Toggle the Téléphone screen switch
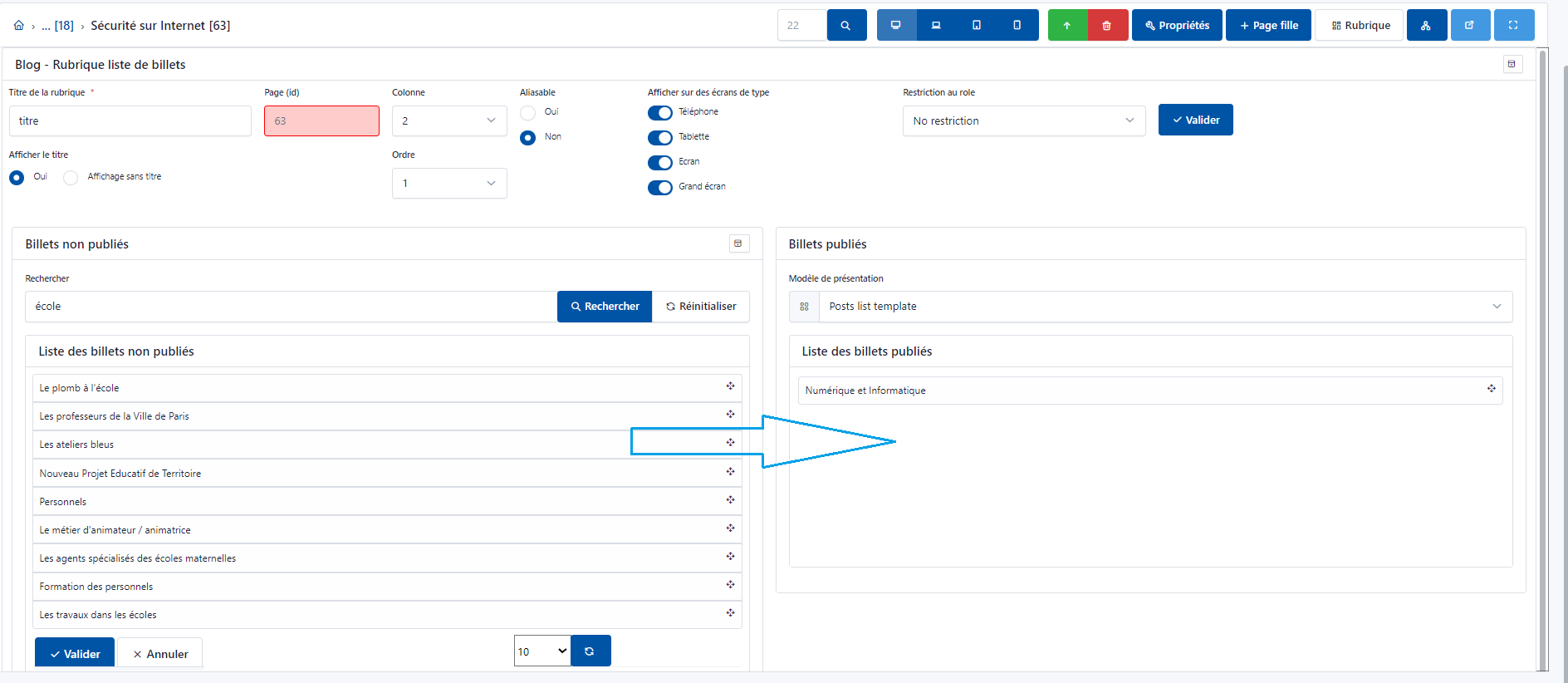Viewport: 1568px width, 683px height. click(660, 113)
